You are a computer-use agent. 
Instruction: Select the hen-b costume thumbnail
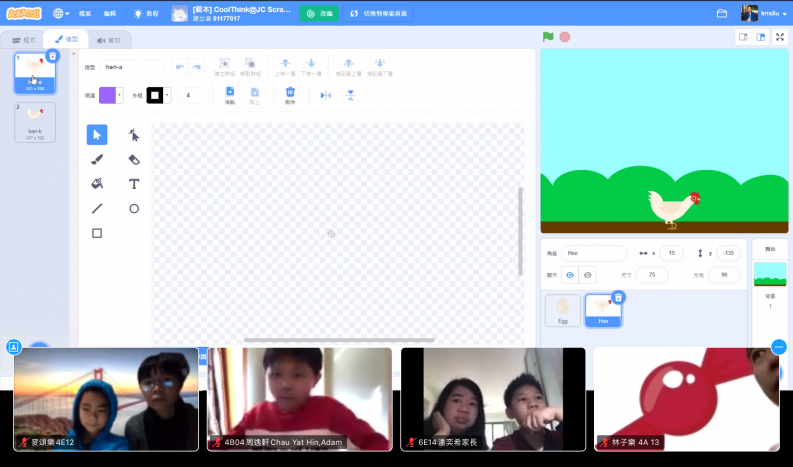point(35,122)
